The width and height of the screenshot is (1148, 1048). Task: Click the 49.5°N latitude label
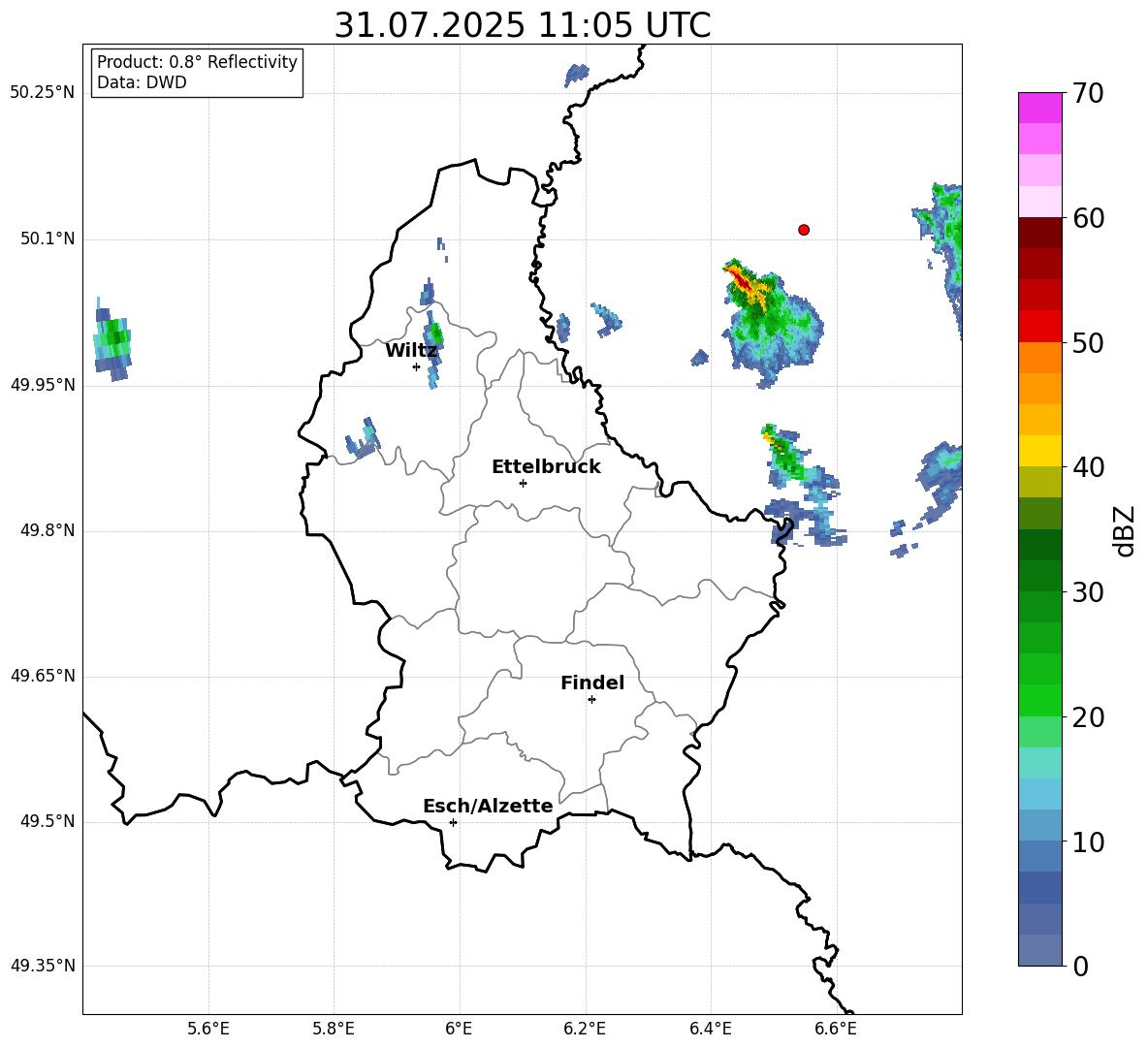tap(48, 821)
